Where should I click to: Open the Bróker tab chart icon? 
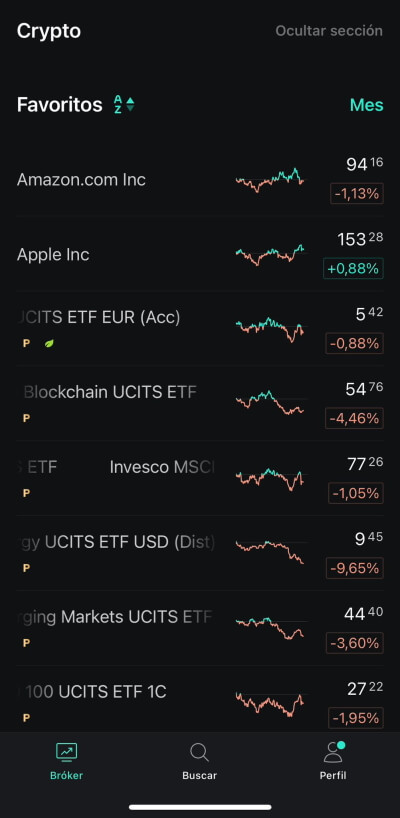tap(66, 752)
